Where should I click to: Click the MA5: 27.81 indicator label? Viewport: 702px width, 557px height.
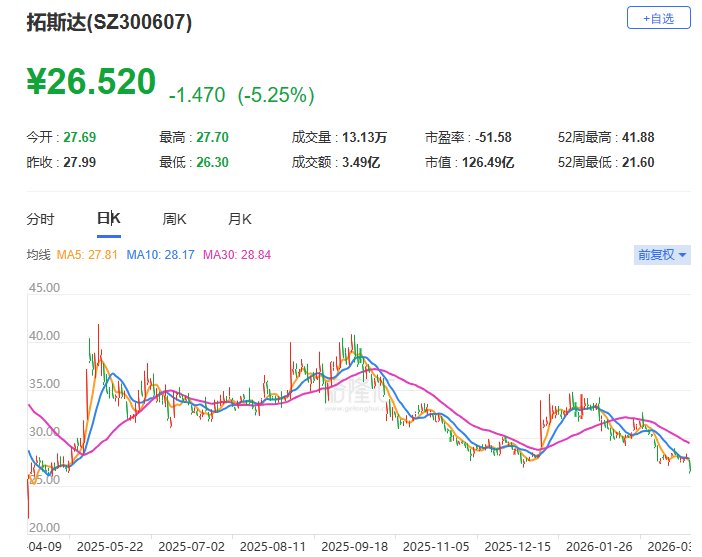[x=89, y=255]
